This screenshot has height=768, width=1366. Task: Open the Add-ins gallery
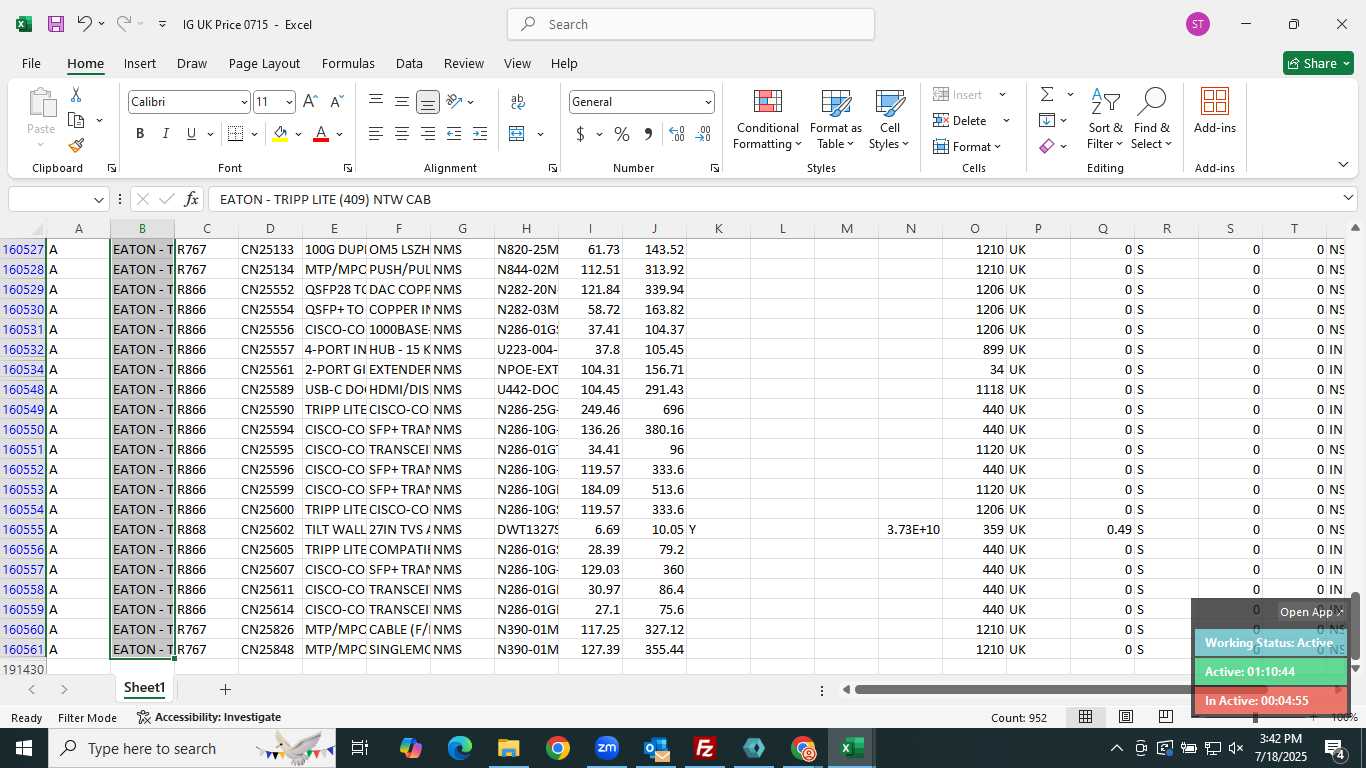[1215, 111]
